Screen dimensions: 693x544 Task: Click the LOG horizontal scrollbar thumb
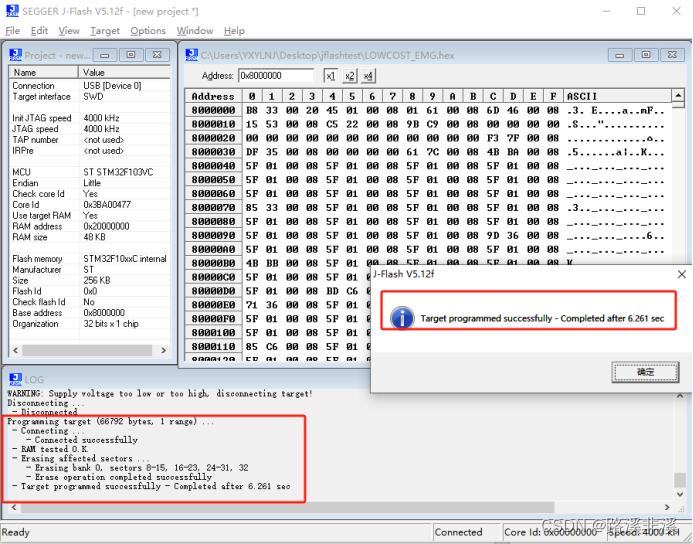pos(287,507)
